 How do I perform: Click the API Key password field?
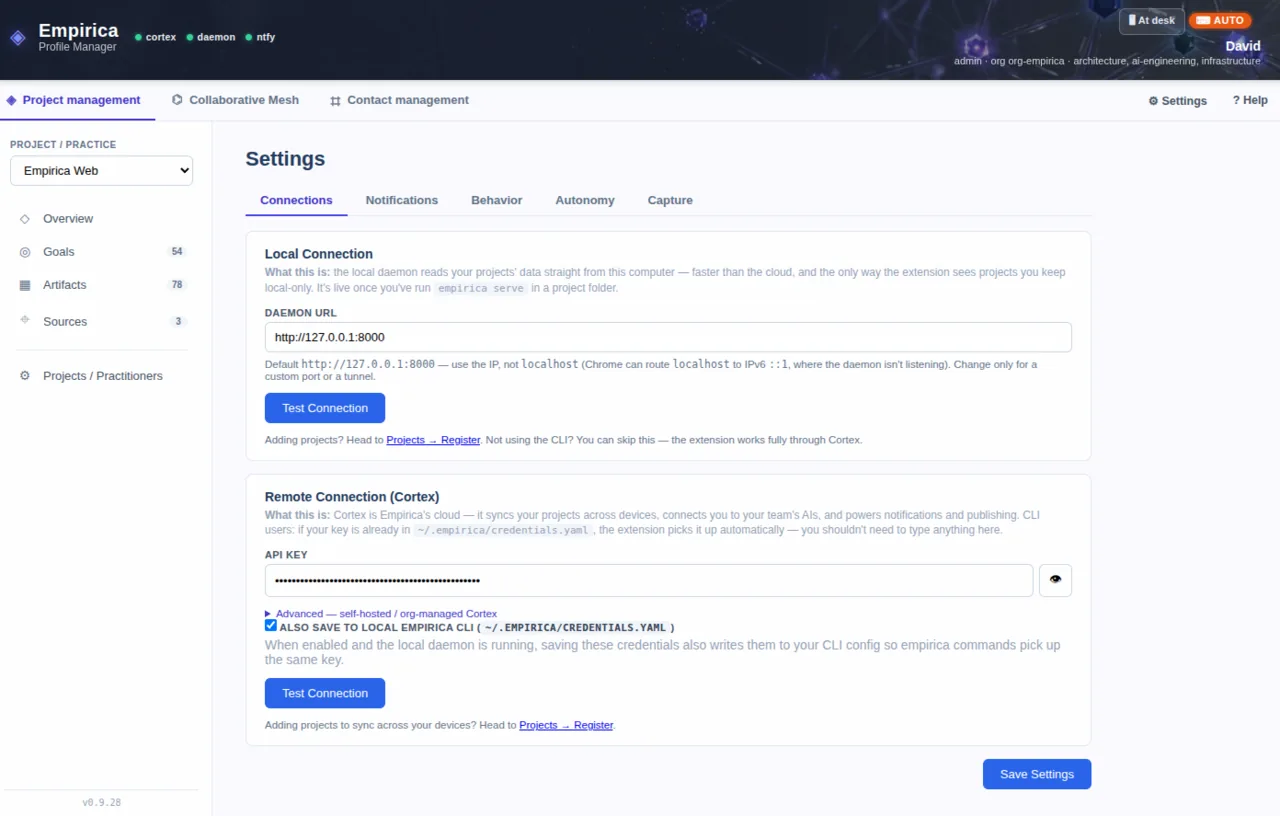tap(649, 580)
